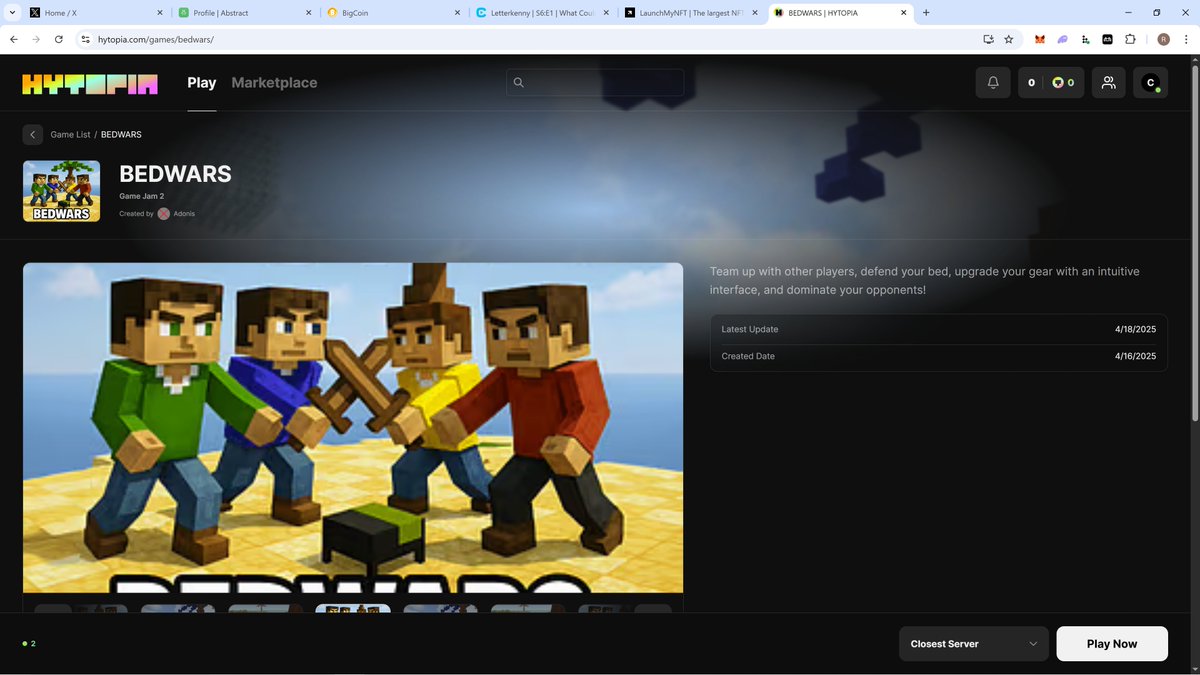Click the install app icon in address bar
Image resolution: width=1200 pixels, height=675 pixels.
[x=988, y=39]
